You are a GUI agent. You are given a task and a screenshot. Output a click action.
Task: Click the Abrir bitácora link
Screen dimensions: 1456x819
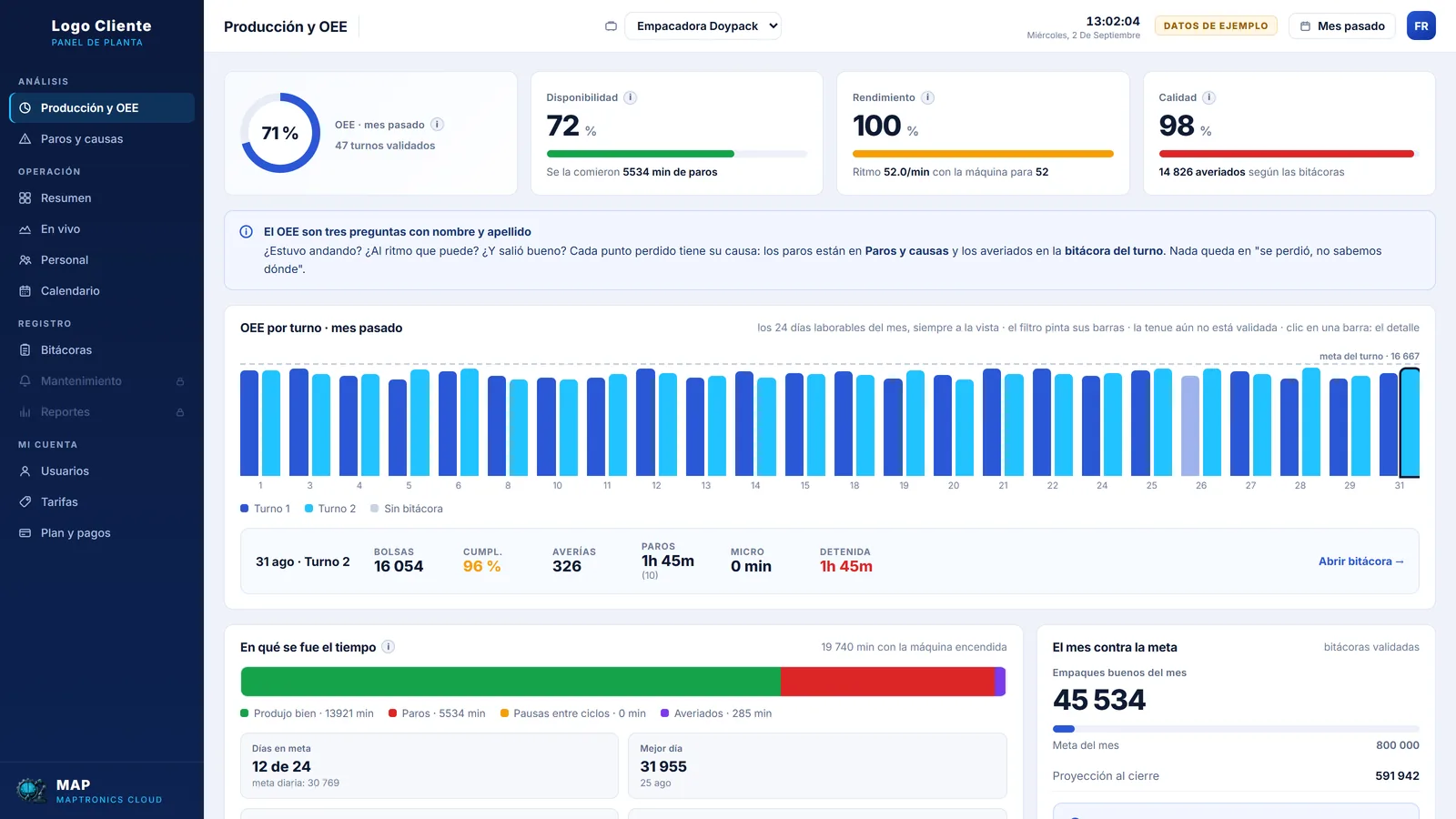[x=1361, y=561]
